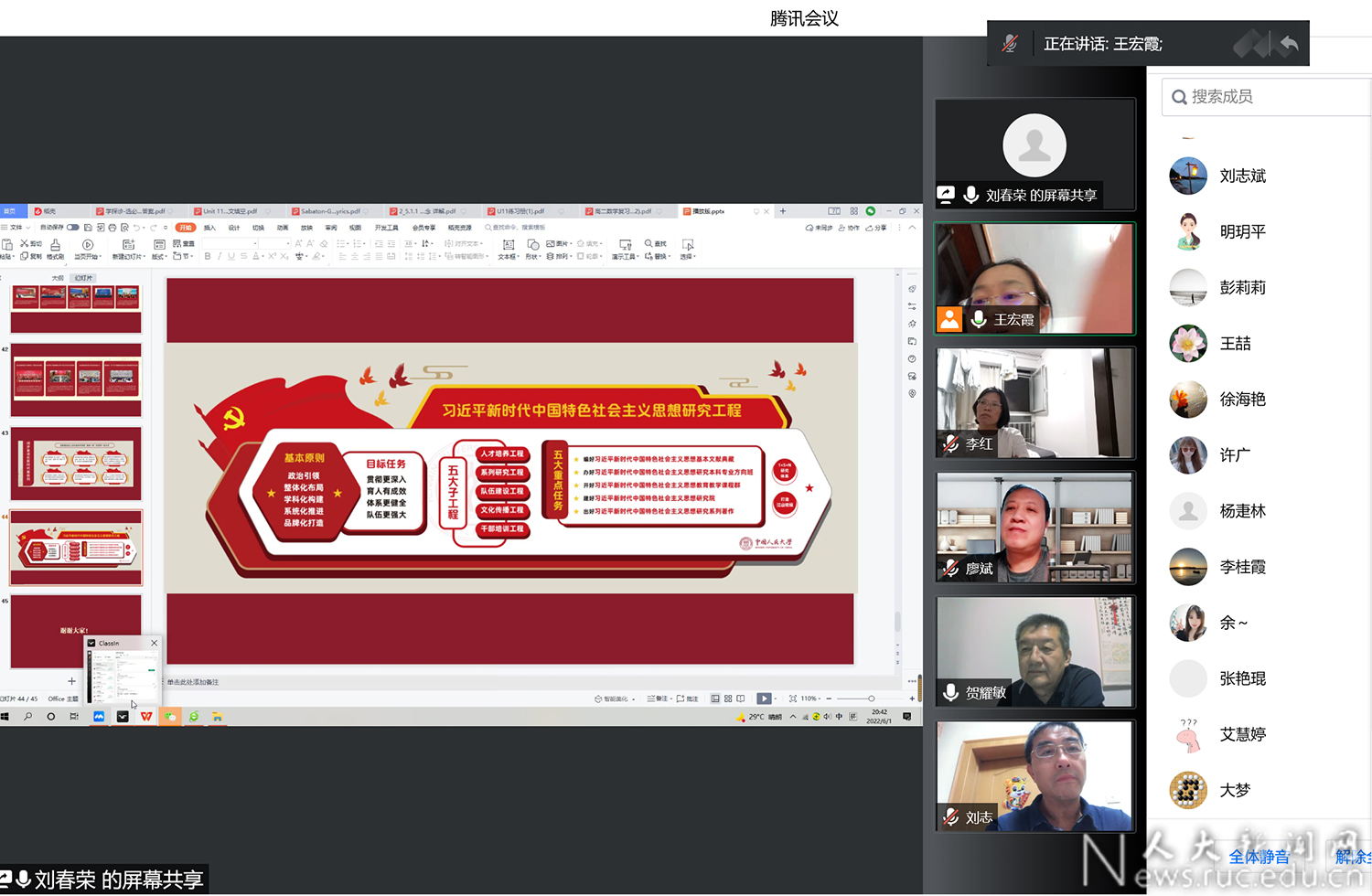Viewport: 1372px width, 896px height.
Task: Start slideshow with the play icon
Action: tap(764, 699)
